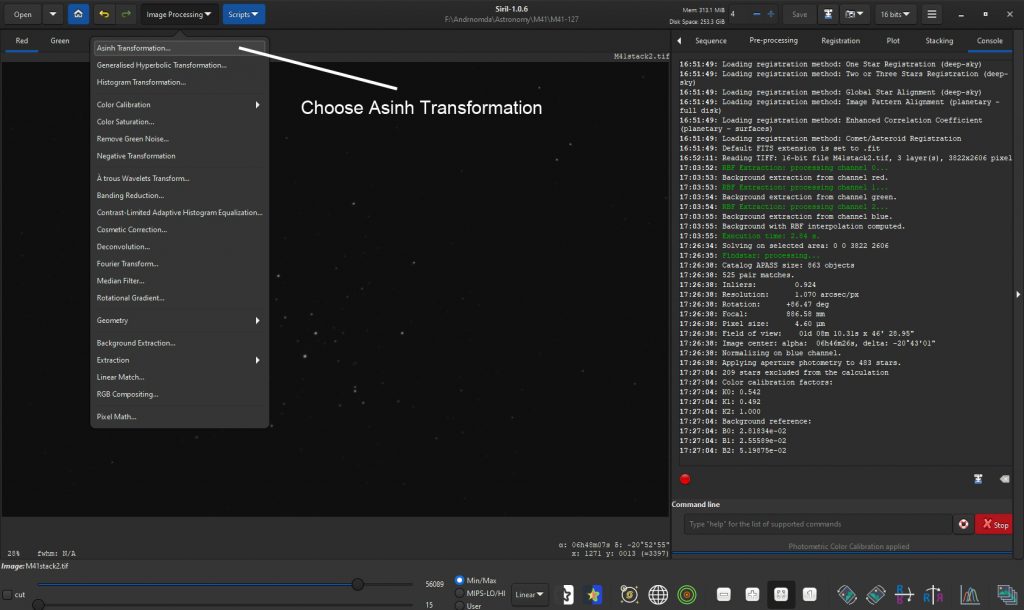
Task: Click the Open button
Action: pyautogui.click(x=23, y=14)
